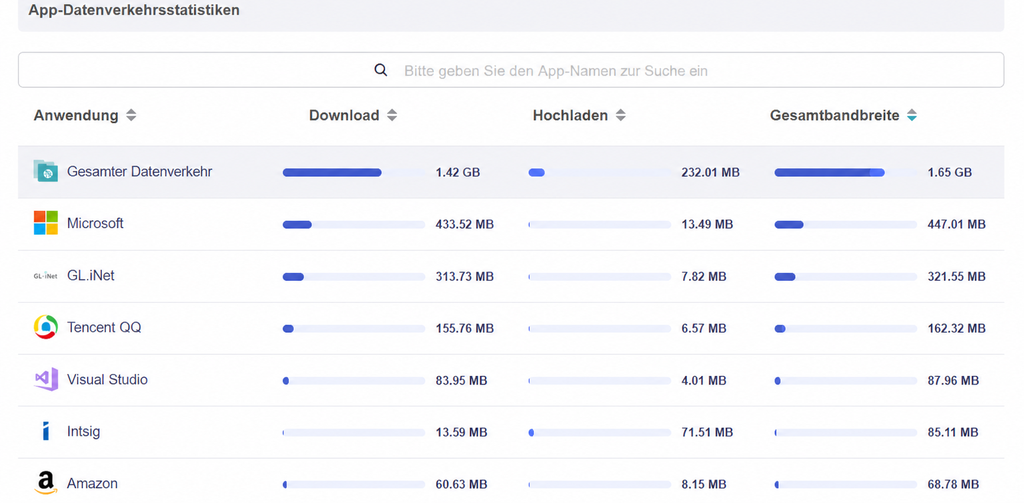
Task: Click the 4.01 MB upload value
Action: pyautogui.click(x=704, y=381)
